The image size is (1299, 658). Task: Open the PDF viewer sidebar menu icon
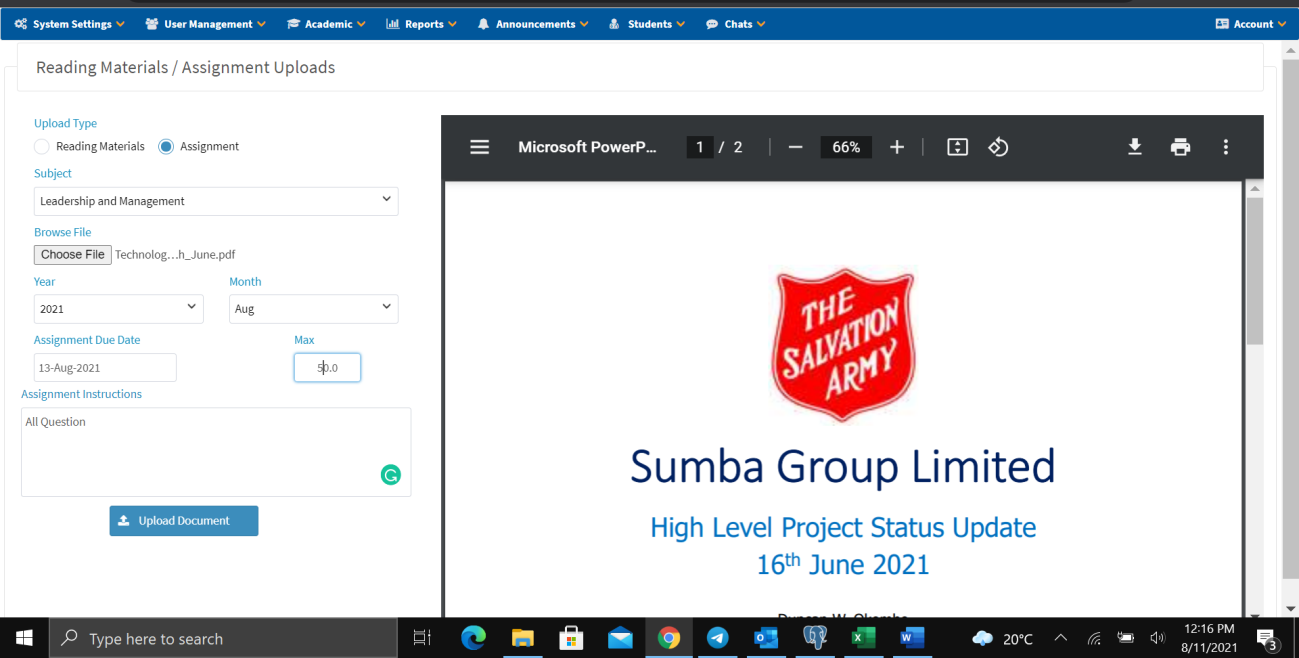[x=480, y=147]
